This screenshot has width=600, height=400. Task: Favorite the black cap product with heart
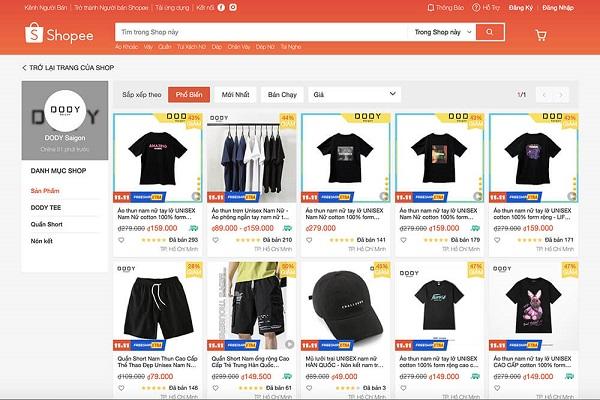pyautogui.click(x=309, y=388)
